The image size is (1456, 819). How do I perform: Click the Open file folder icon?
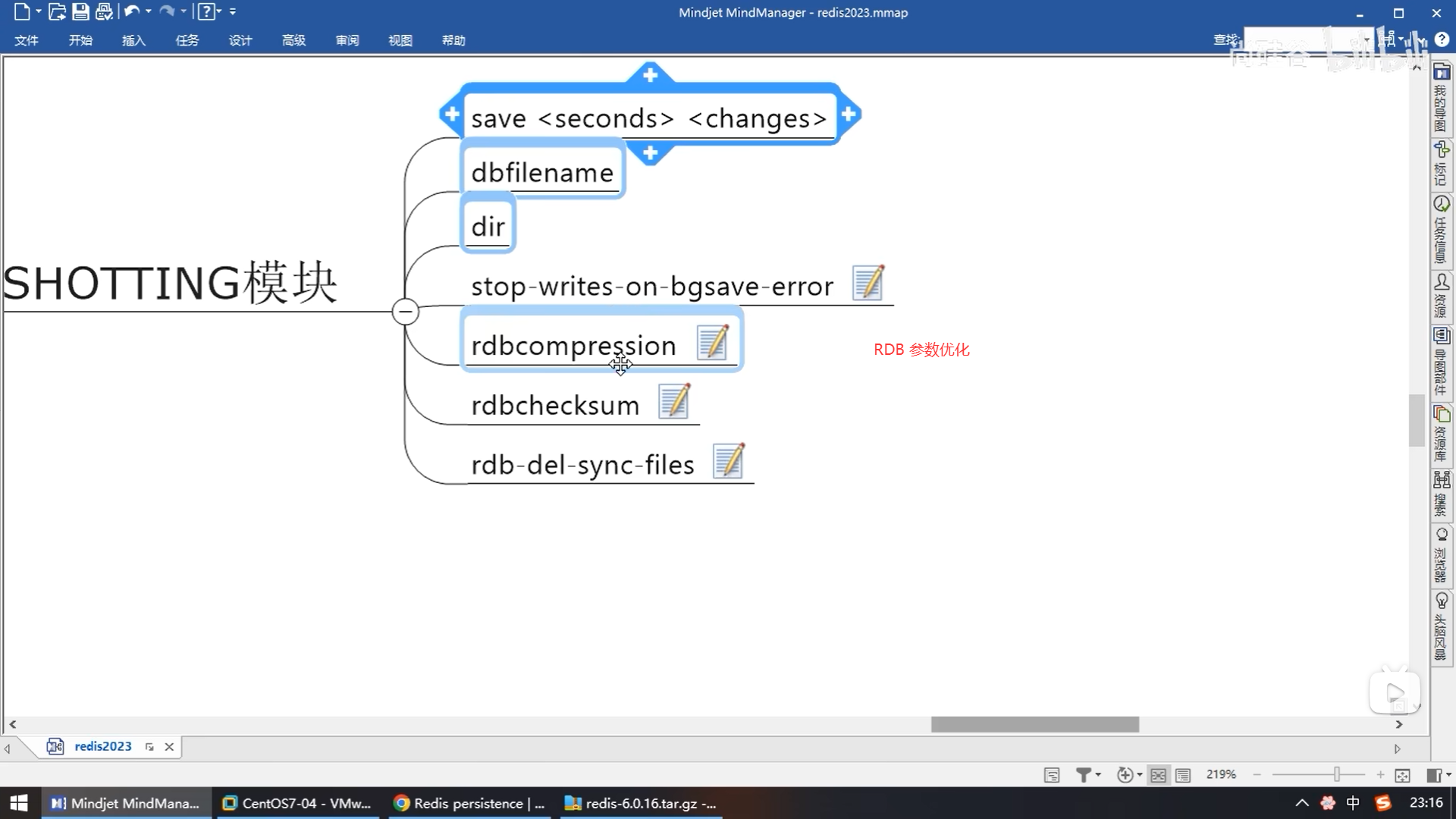click(x=57, y=11)
